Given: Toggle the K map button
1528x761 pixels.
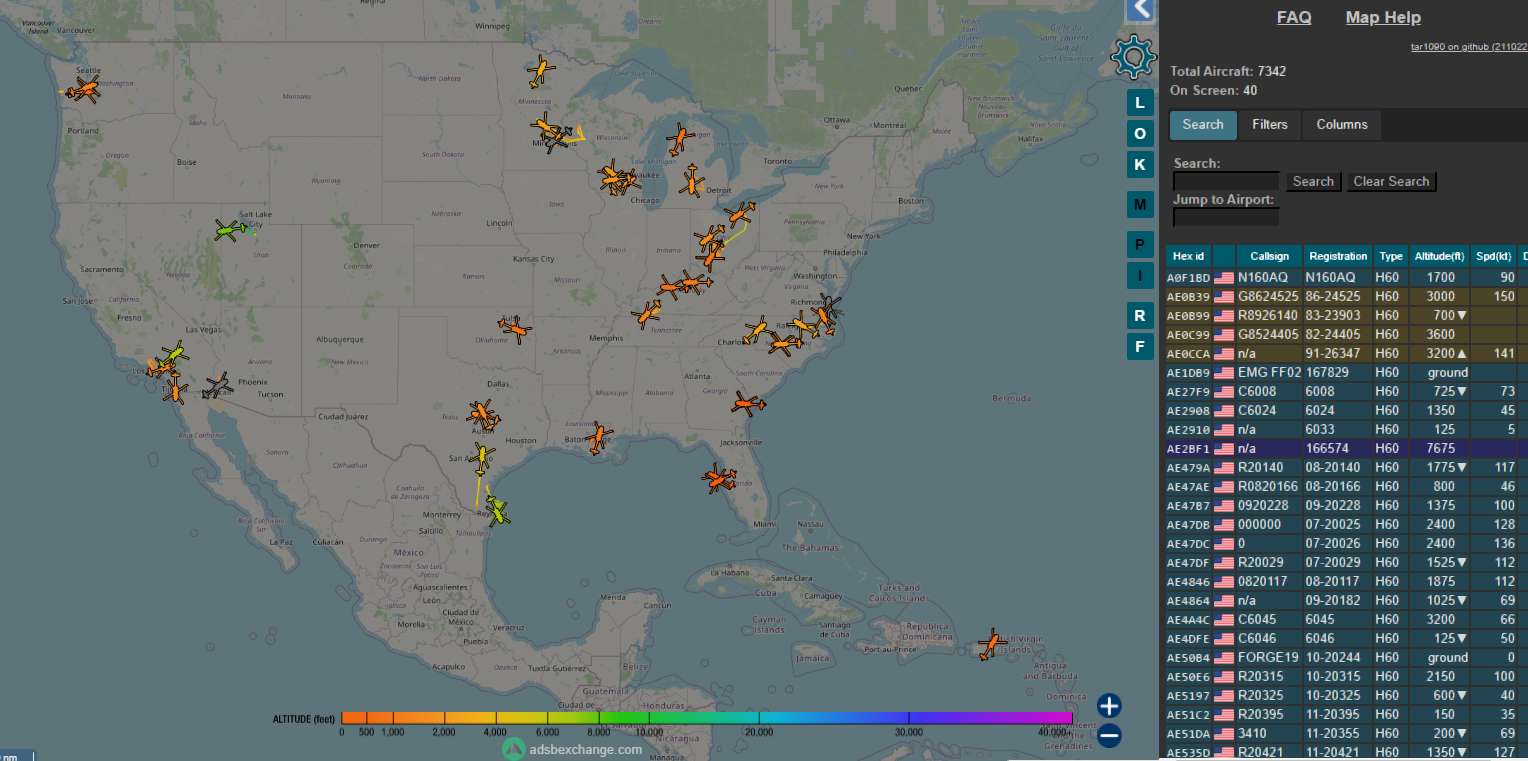Looking at the screenshot, I should pyautogui.click(x=1139, y=165).
